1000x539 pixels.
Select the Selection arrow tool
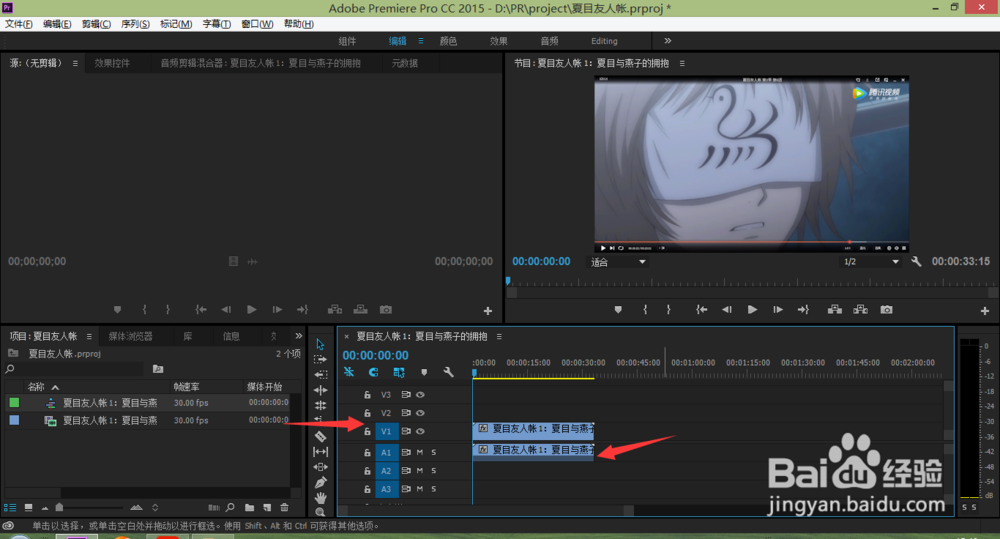click(x=320, y=344)
